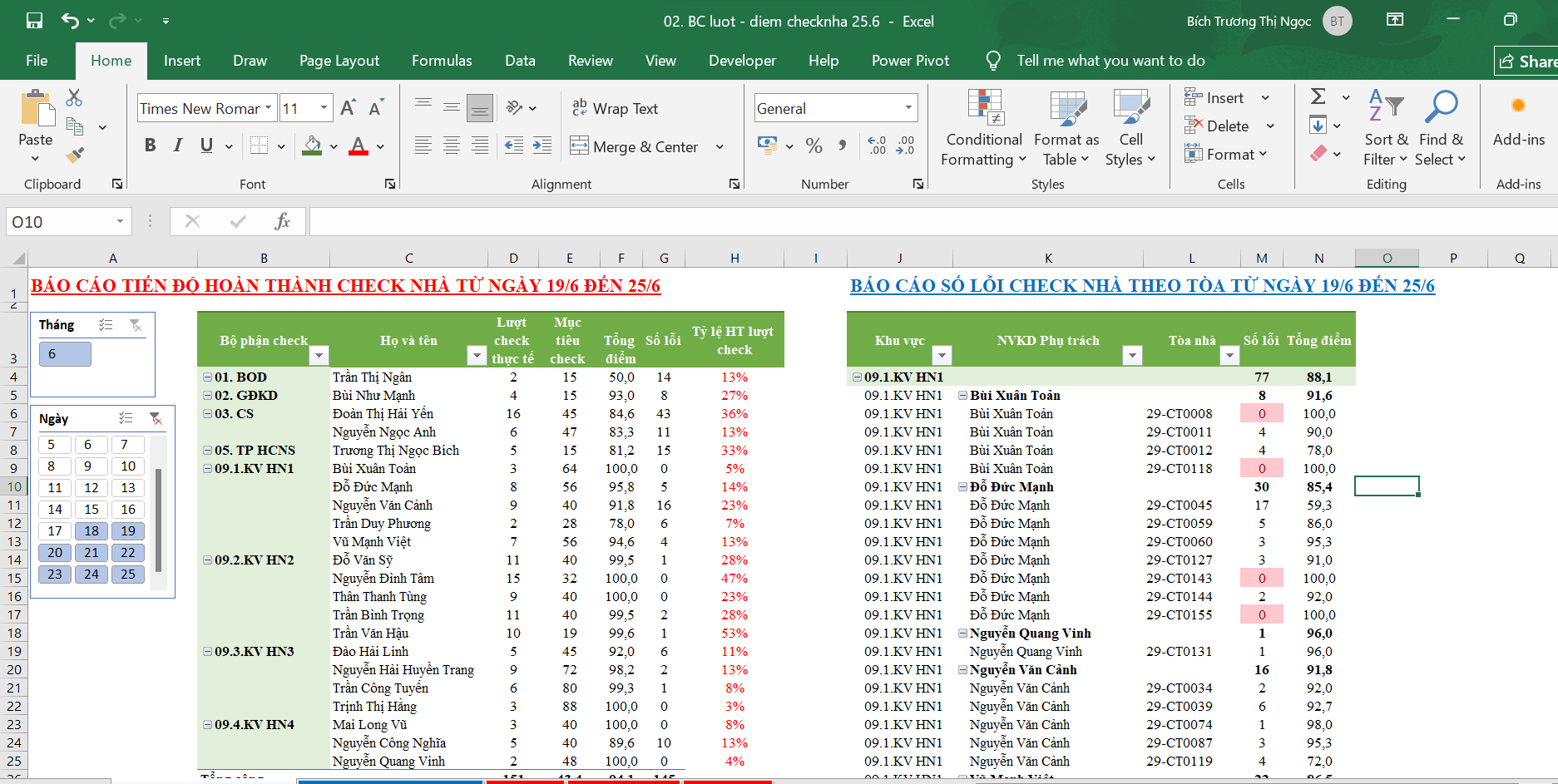The width and height of the screenshot is (1558, 784).
Task: Open the Formulas ribbon tab
Action: [x=442, y=61]
